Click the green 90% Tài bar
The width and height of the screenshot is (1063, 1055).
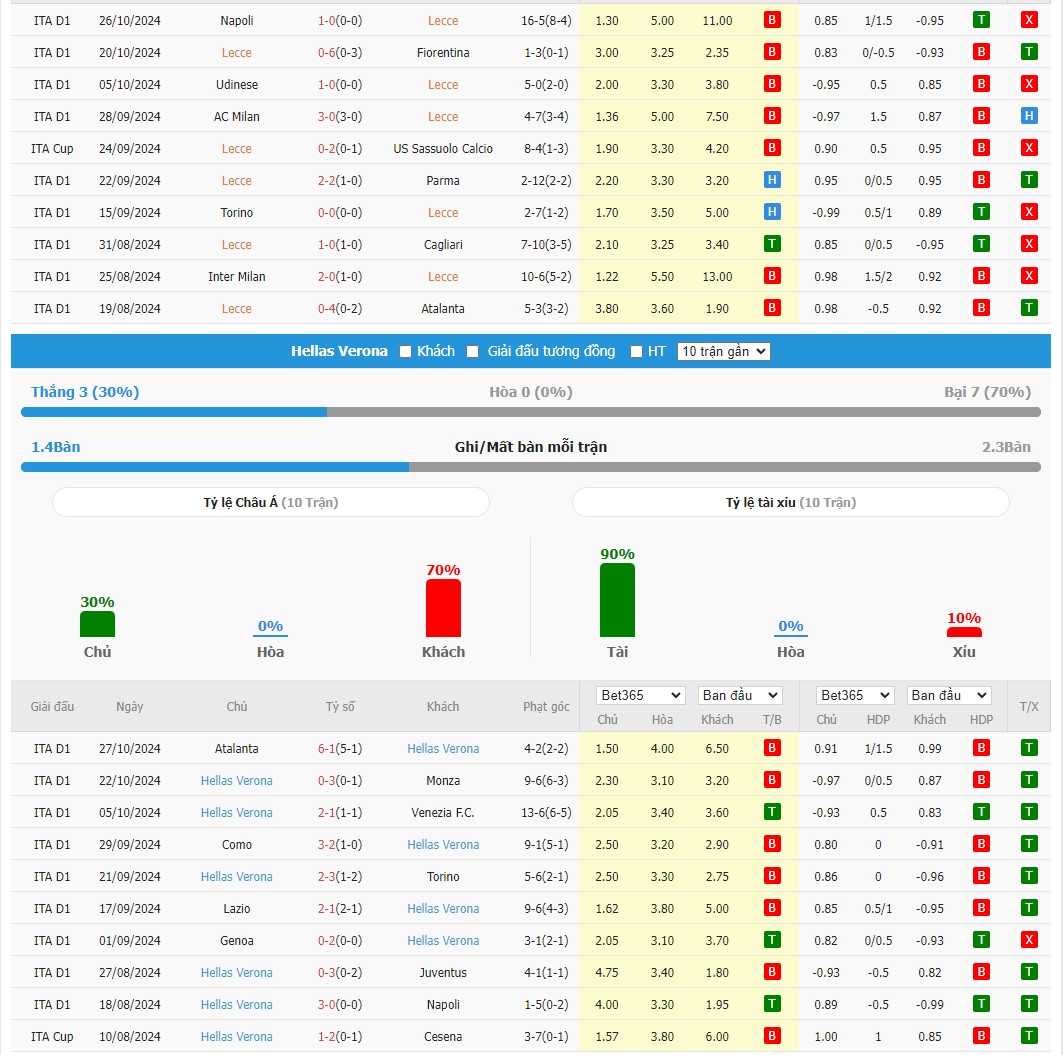tap(618, 600)
